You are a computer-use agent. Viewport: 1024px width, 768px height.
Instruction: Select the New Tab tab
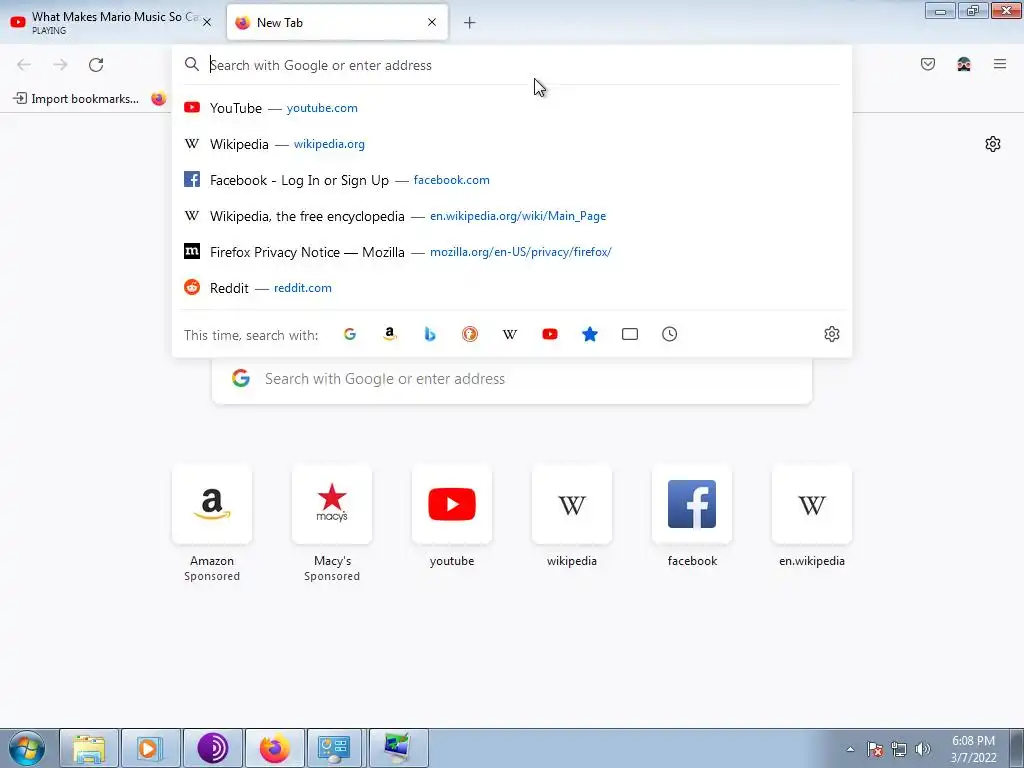337,22
